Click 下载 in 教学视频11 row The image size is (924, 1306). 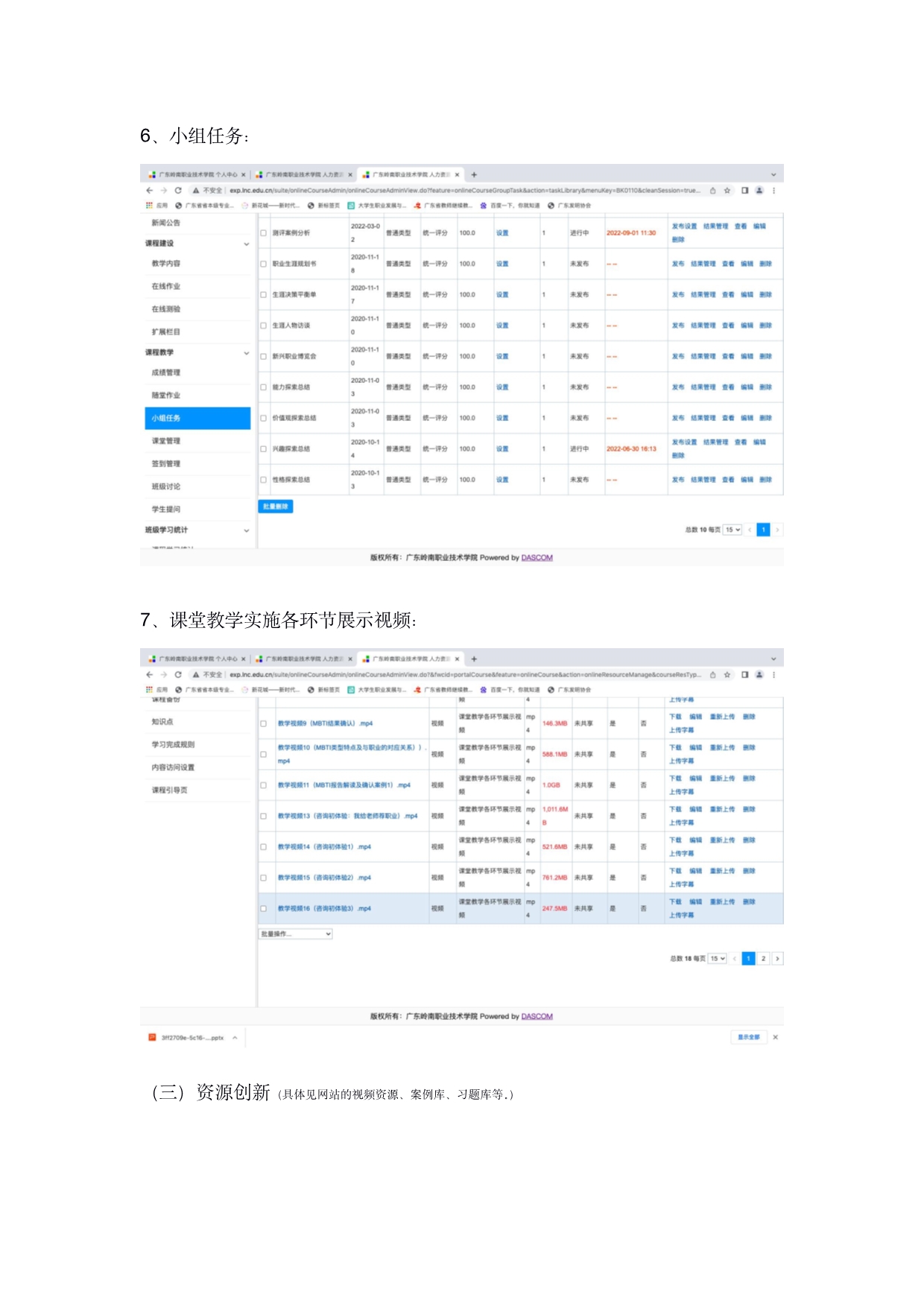click(x=675, y=779)
